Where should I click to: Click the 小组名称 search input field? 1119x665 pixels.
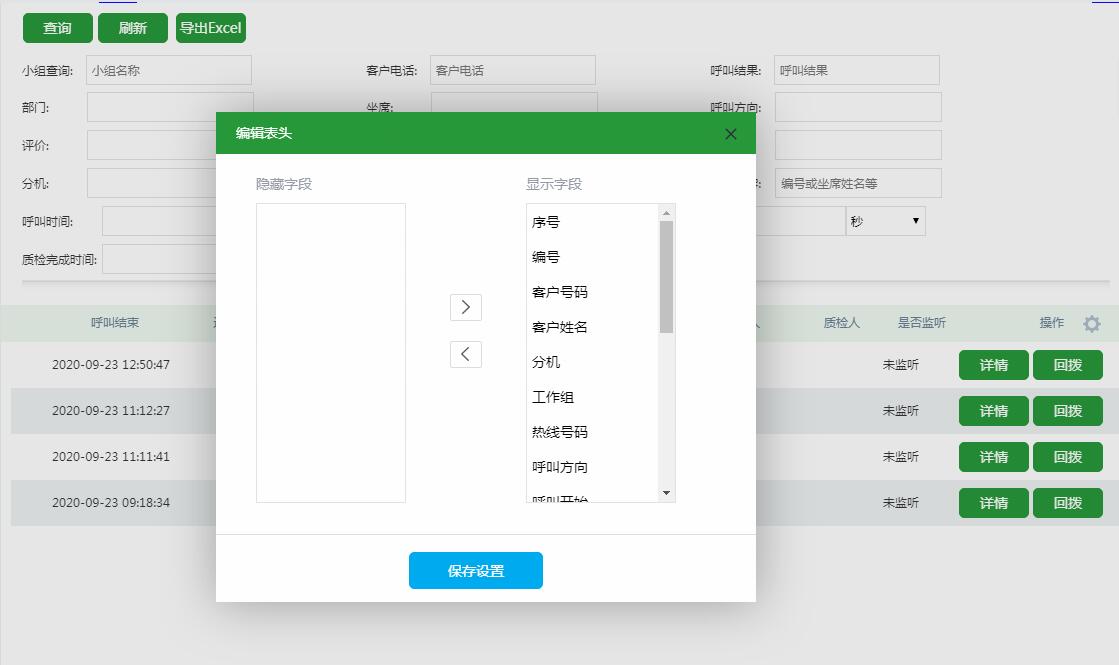coord(168,70)
